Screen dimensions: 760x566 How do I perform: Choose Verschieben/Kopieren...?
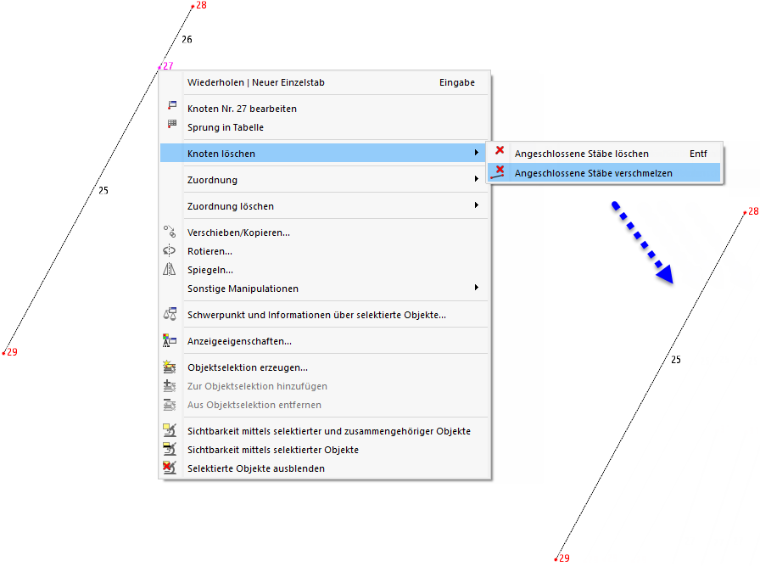[324, 233]
